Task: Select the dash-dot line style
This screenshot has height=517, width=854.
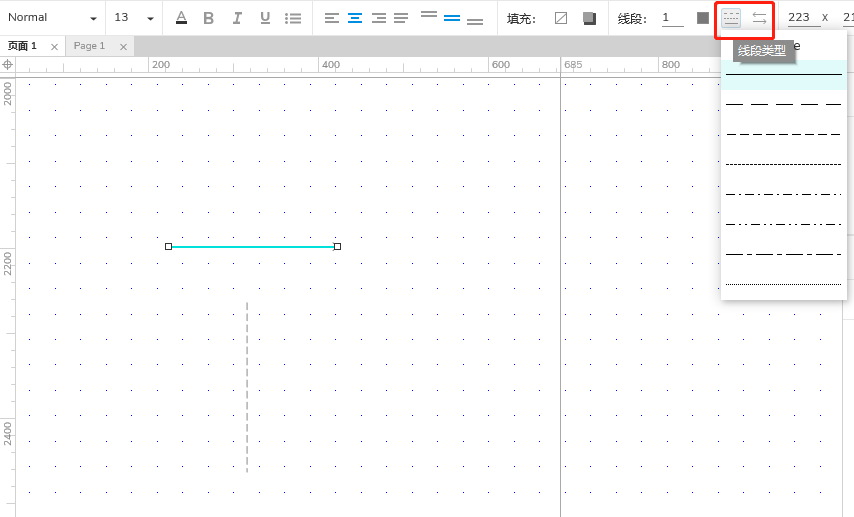Action: pyautogui.click(x=784, y=194)
